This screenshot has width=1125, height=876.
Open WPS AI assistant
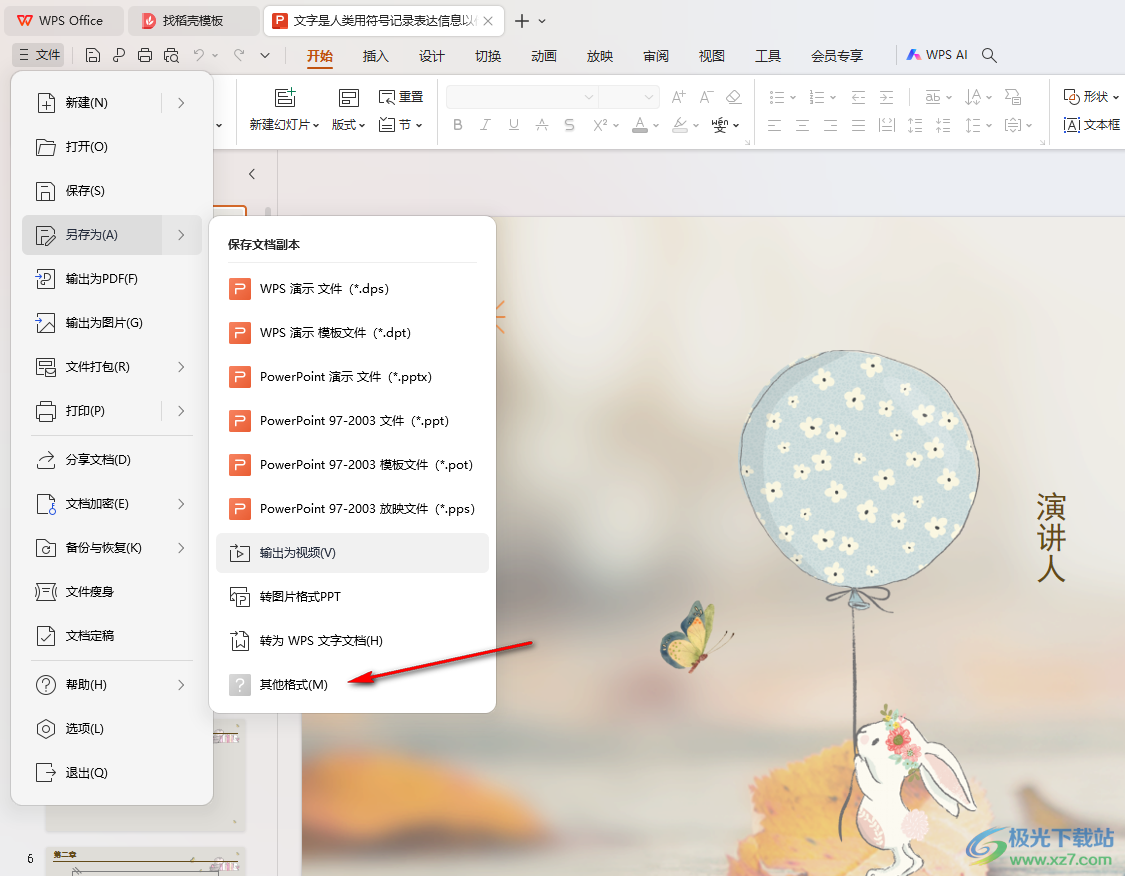pyautogui.click(x=937, y=55)
